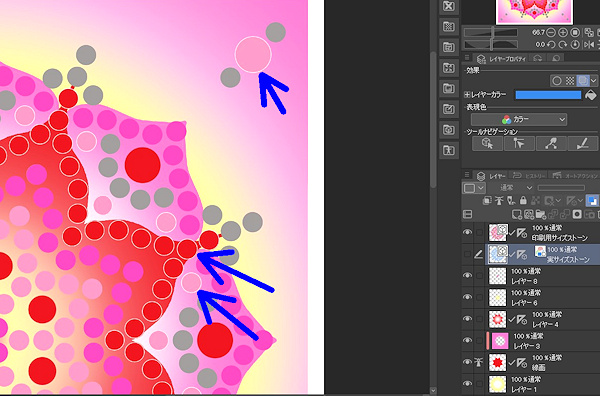Image resolution: width=600 pixels, height=396 pixels.
Task: Expand the レイヤーカラー settings
Action: 467,95
